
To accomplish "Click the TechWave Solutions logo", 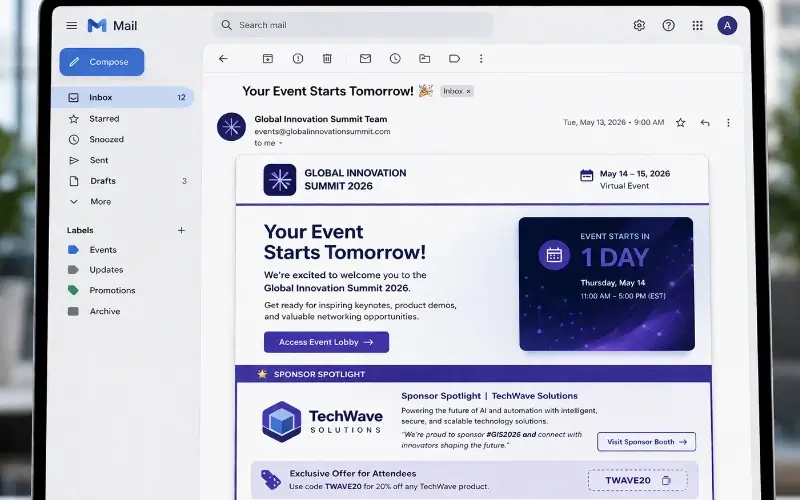I will (322, 421).
